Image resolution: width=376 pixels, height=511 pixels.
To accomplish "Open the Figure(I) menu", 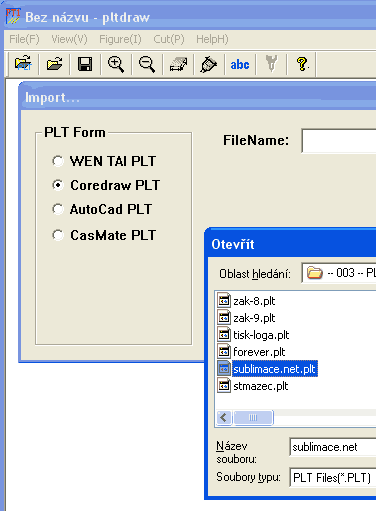I will click(120, 39).
